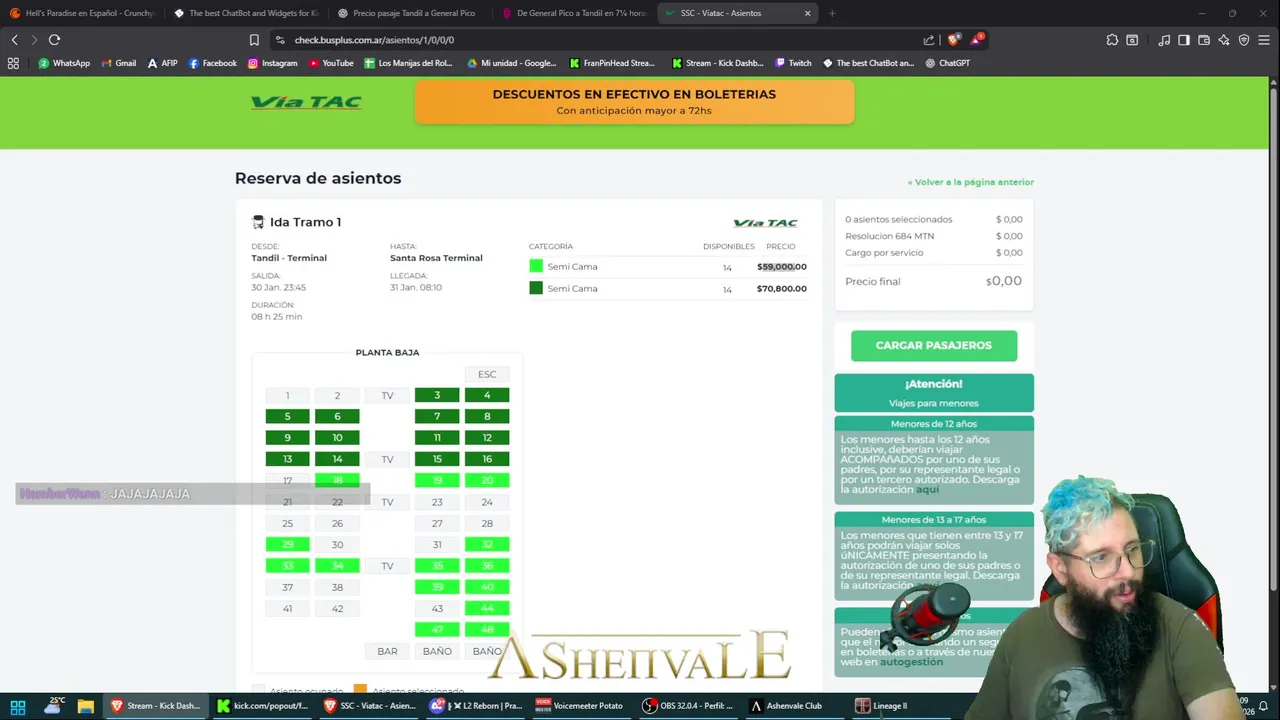Click the 'autogestión' link
1280x720 pixels.
(911, 662)
